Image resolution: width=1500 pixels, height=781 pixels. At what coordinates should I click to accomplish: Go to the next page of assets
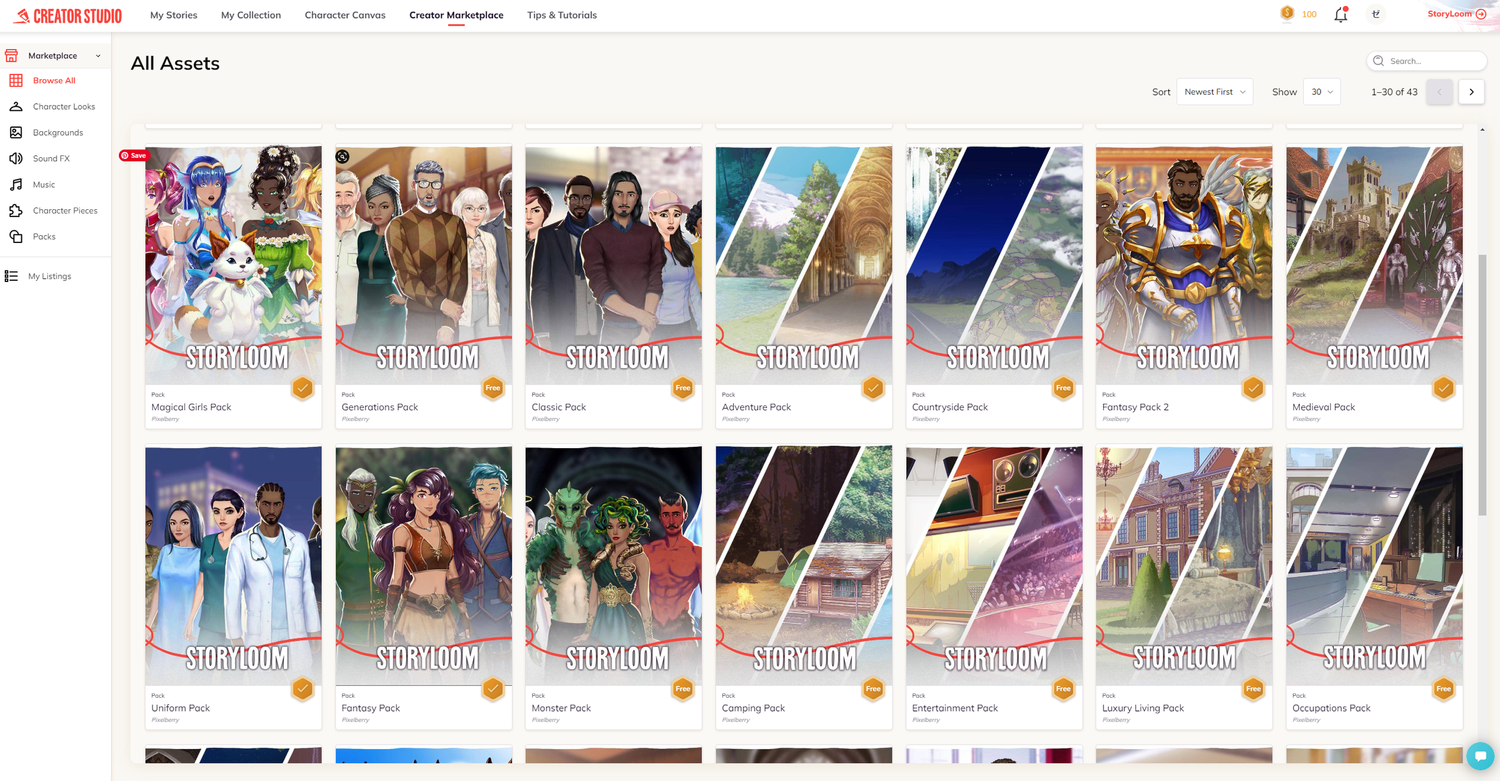click(x=1471, y=92)
